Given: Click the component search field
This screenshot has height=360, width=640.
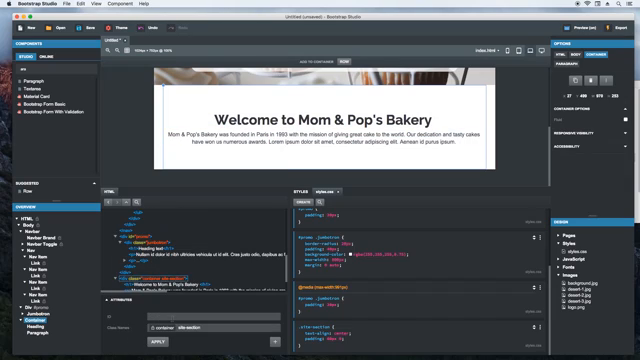Looking at the screenshot, I should tap(56, 69).
